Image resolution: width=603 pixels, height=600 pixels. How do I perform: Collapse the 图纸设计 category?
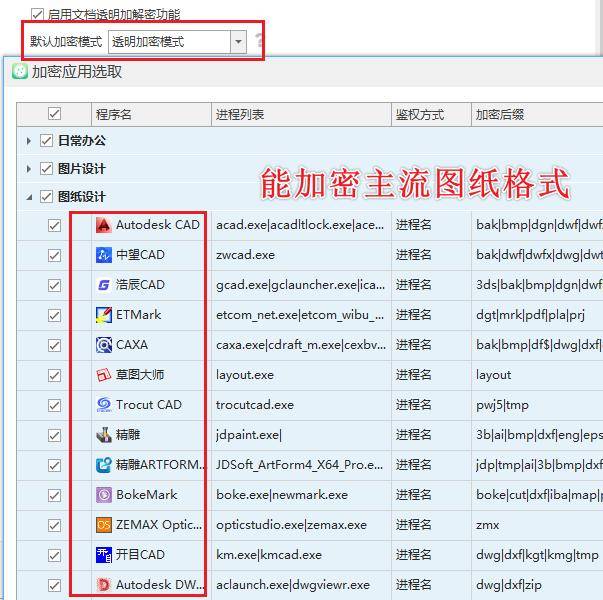29,197
